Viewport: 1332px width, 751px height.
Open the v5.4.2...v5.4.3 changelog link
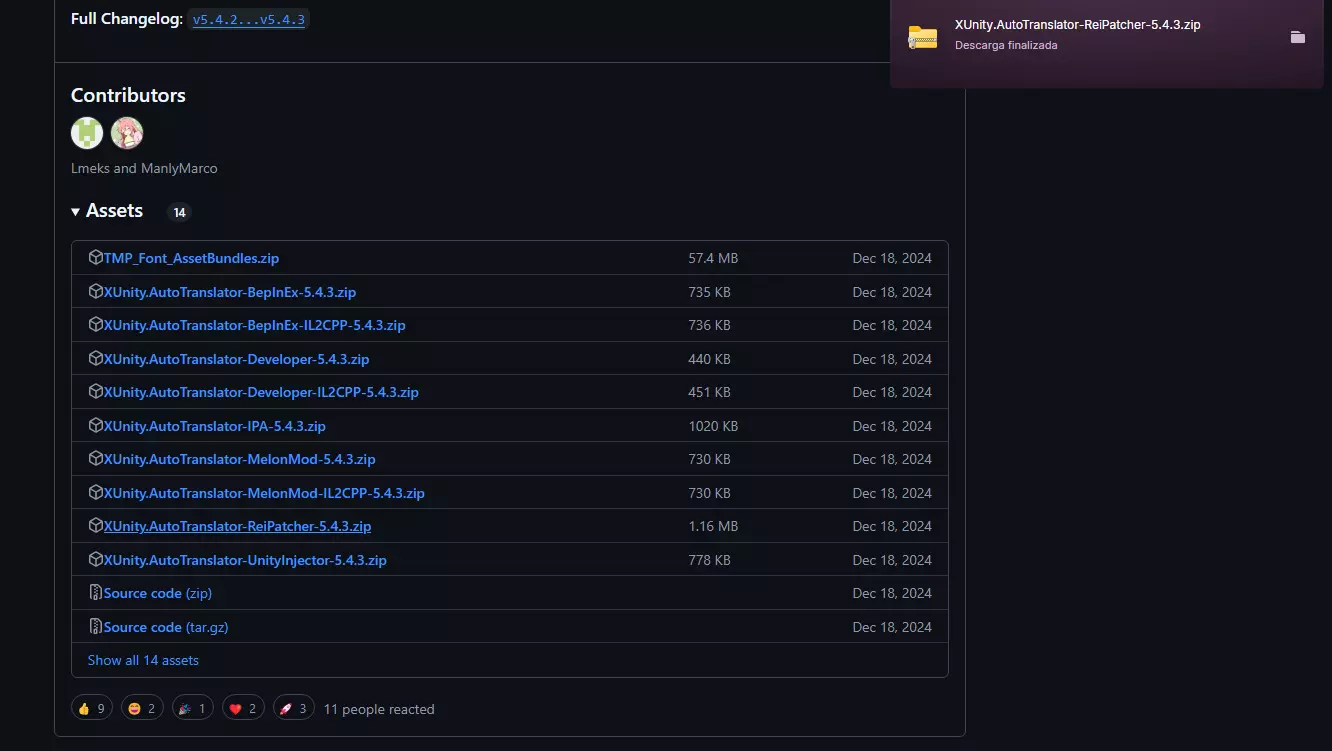[249, 19]
